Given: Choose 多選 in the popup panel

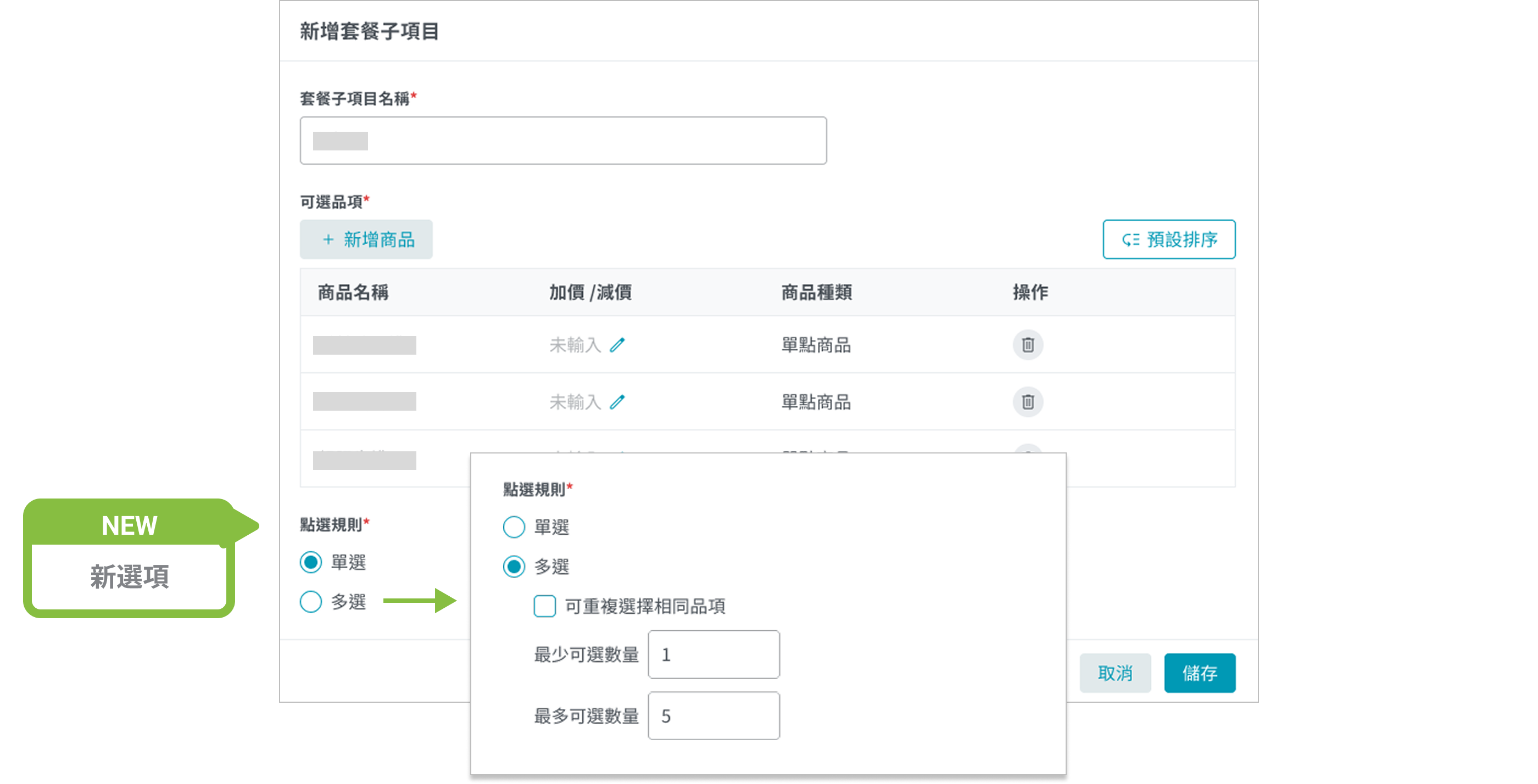Looking at the screenshot, I should click(x=514, y=565).
